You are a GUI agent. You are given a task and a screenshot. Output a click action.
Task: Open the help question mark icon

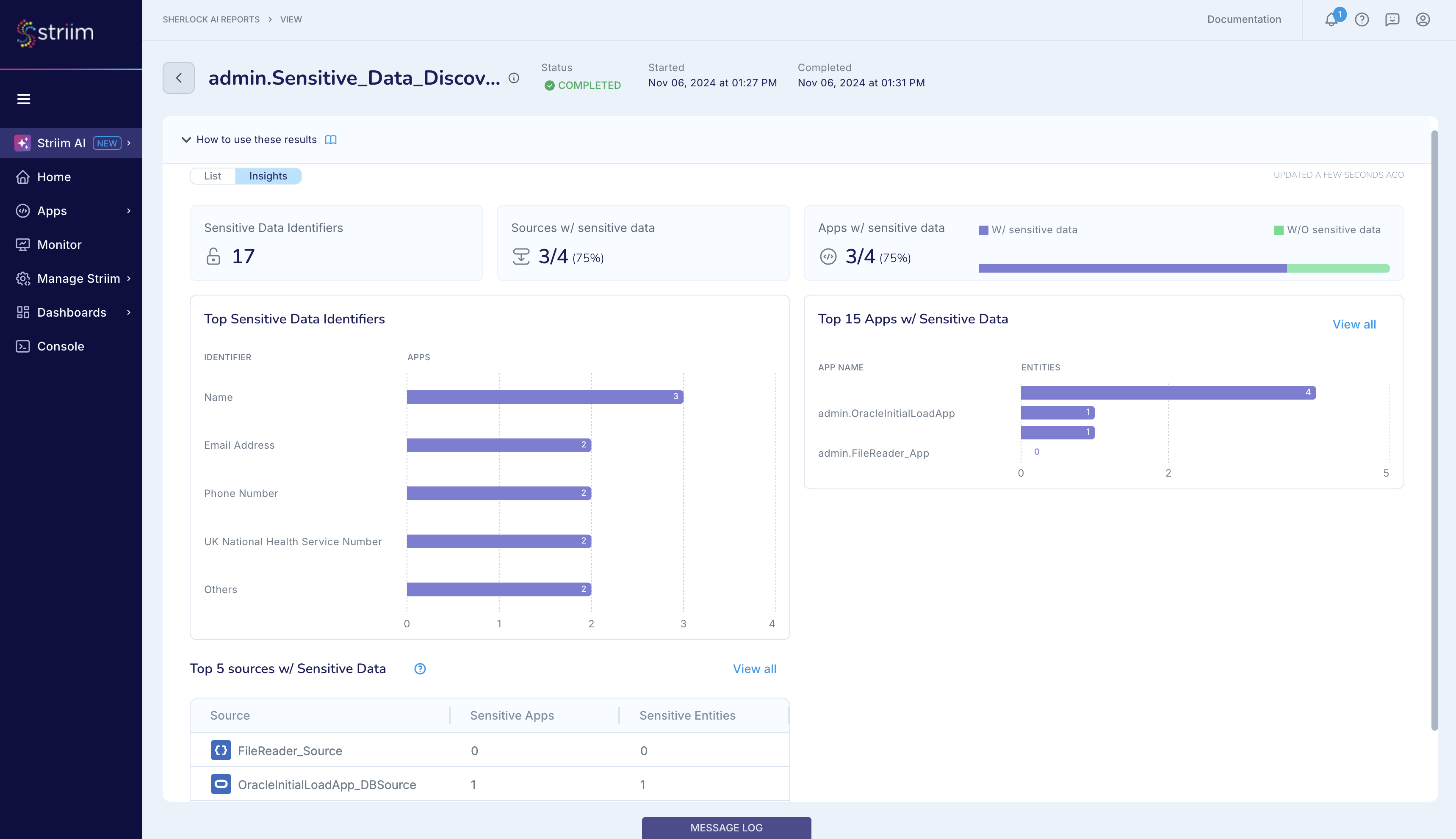[x=1362, y=19]
